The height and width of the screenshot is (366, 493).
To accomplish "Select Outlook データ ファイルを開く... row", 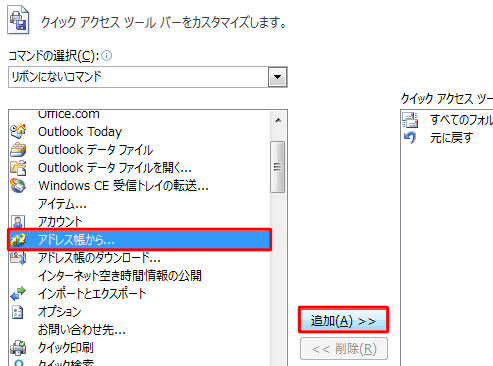I will [x=139, y=168].
